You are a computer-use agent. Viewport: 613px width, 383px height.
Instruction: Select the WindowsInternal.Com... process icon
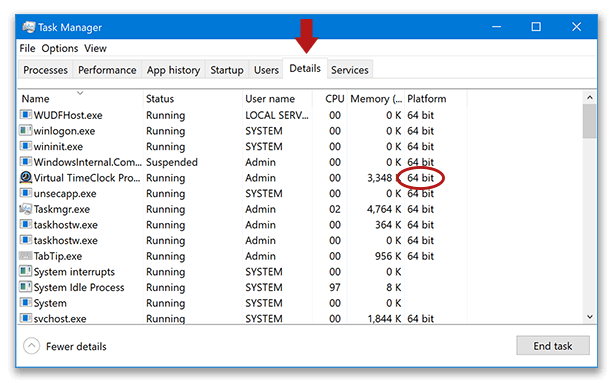(25, 162)
